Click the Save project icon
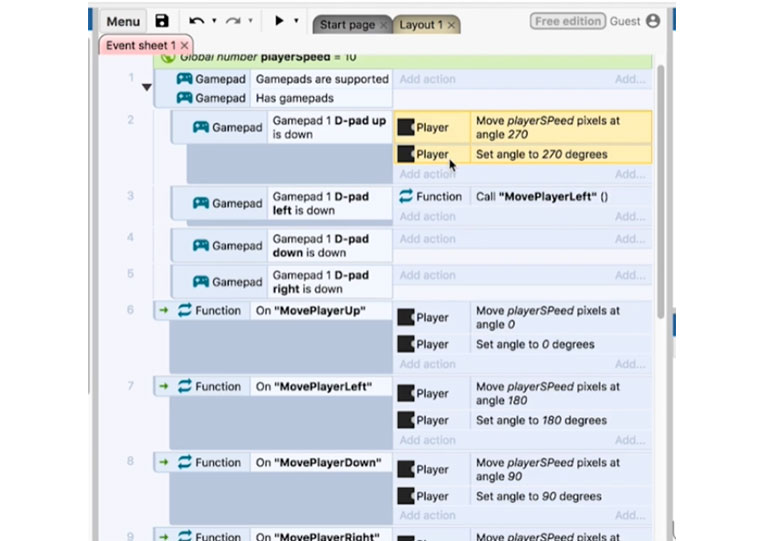Image resolution: width=763 pixels, height=541 pixels. coord(162,21)
